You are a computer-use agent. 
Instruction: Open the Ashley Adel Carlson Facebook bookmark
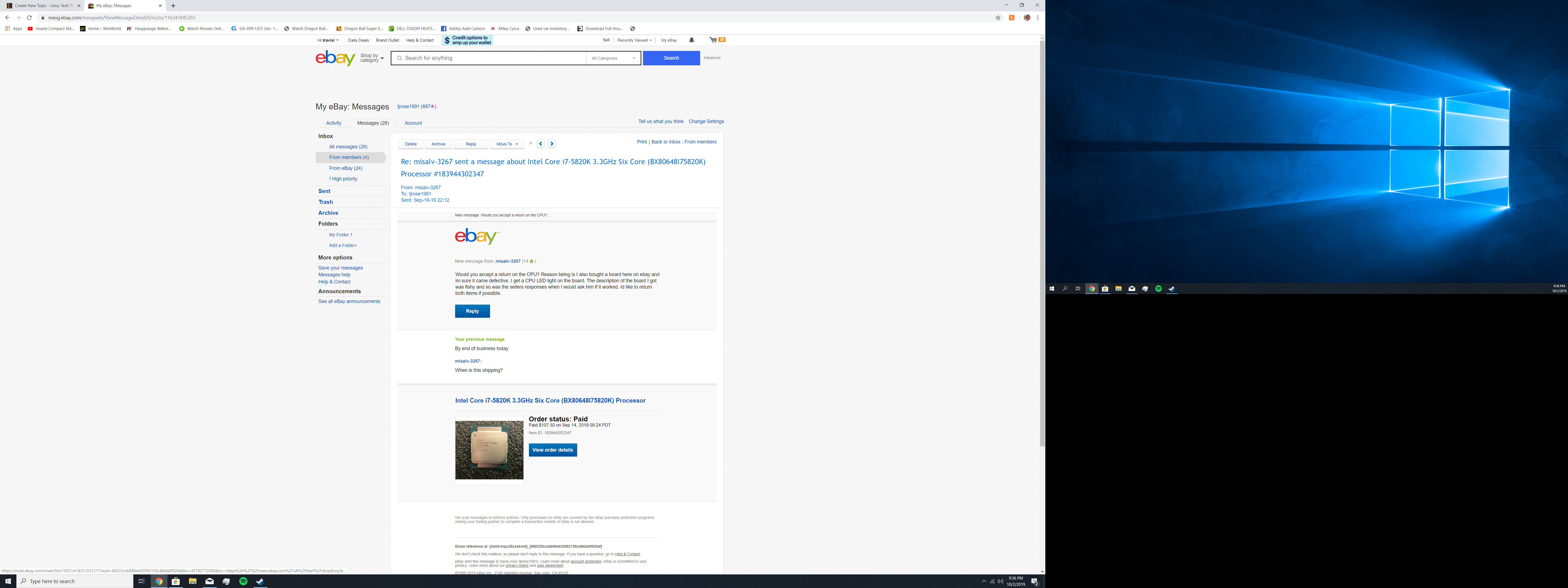(x=463, y=29)
